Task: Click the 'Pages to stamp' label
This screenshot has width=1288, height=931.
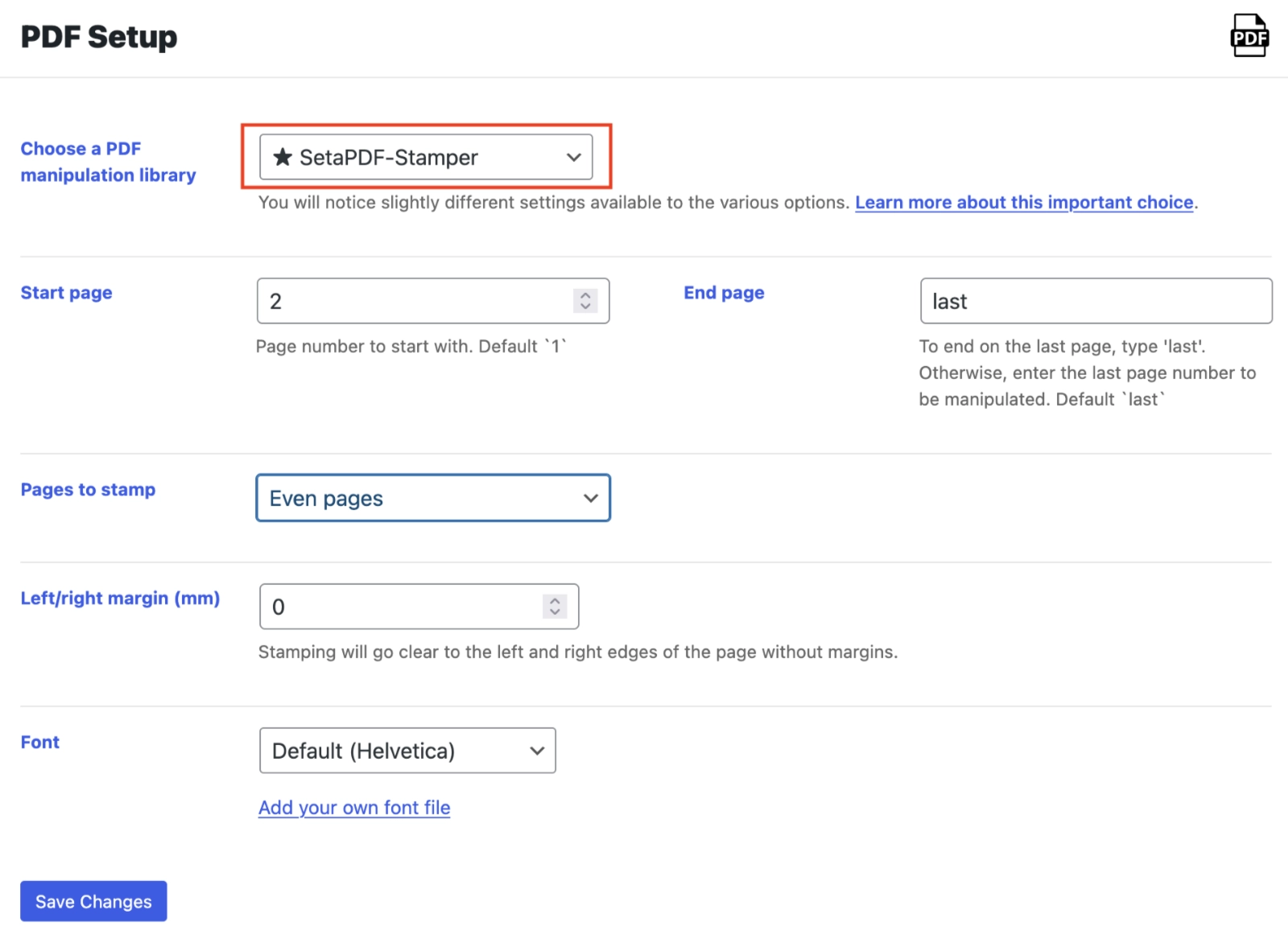Action: tap(88, 490)
